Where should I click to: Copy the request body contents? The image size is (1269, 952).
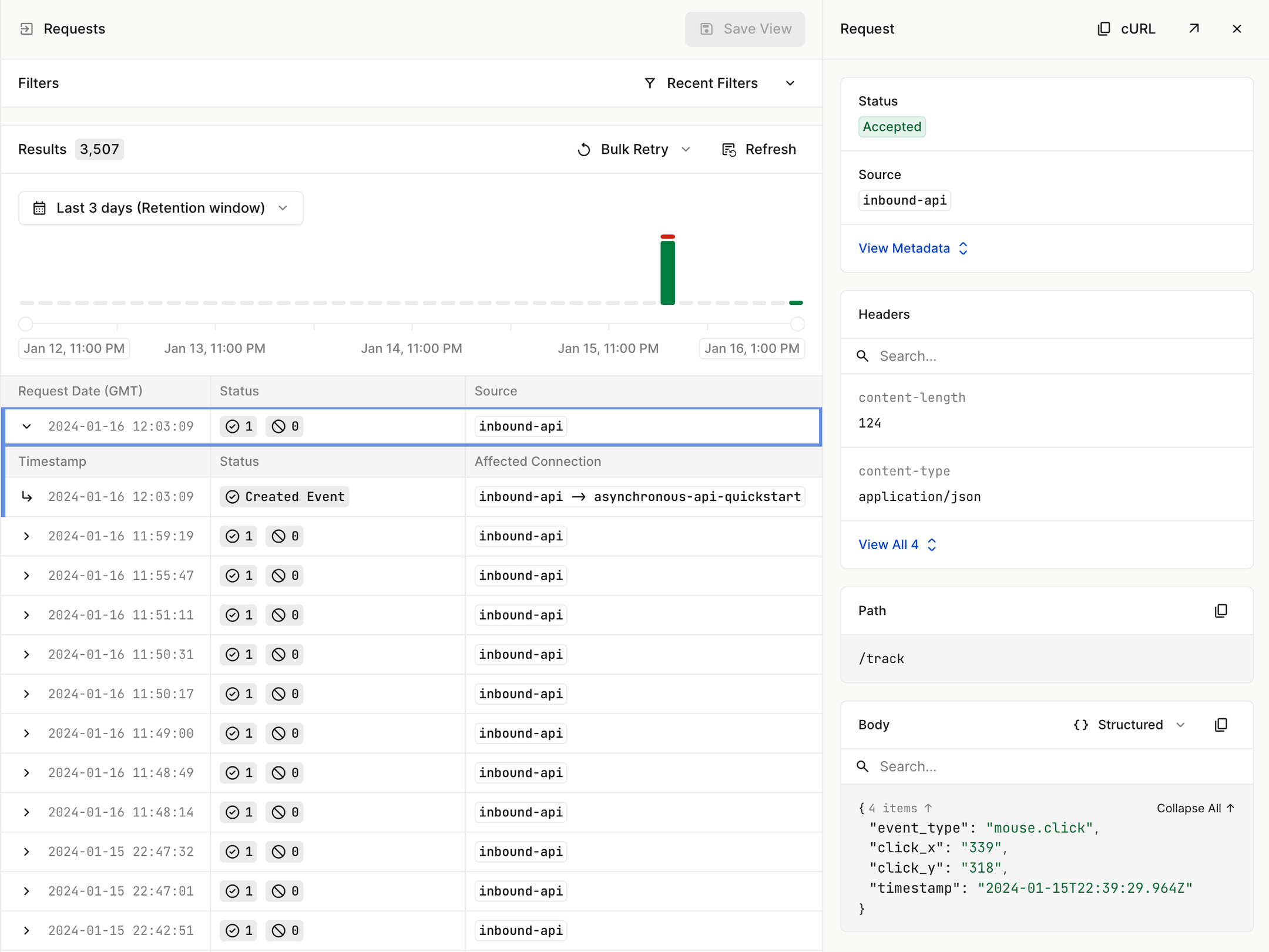[x=1220, y=725]
